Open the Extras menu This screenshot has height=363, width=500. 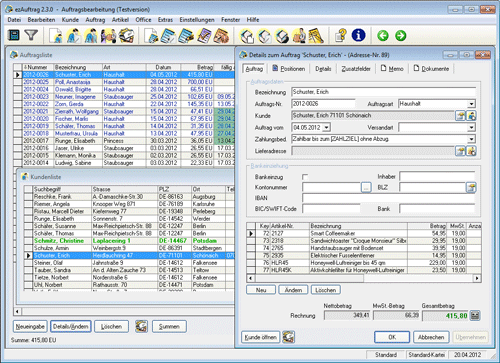[165, 20]
